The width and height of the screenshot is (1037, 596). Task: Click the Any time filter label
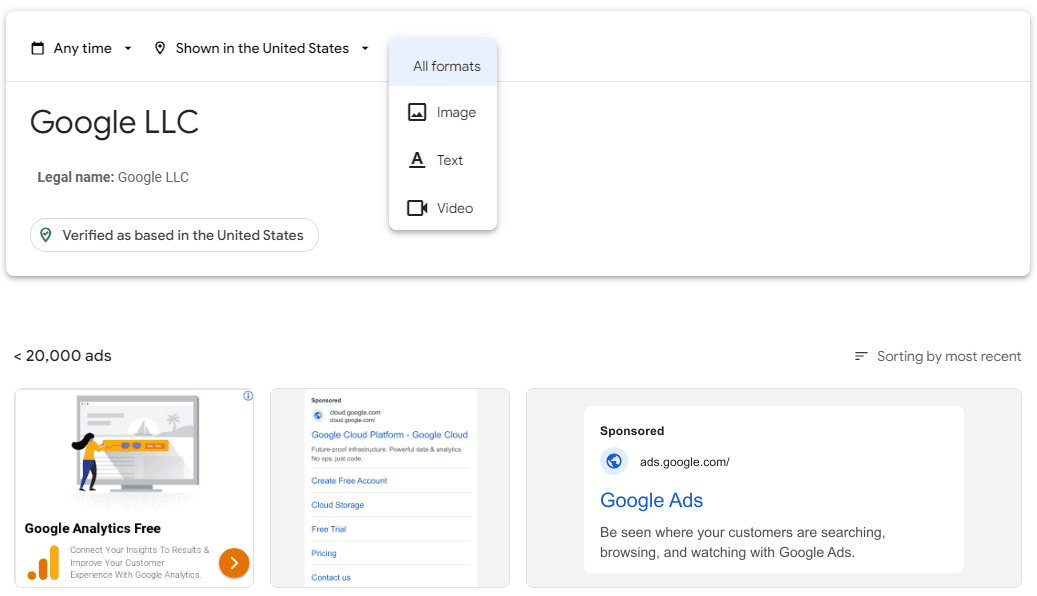tap(83, 48)
